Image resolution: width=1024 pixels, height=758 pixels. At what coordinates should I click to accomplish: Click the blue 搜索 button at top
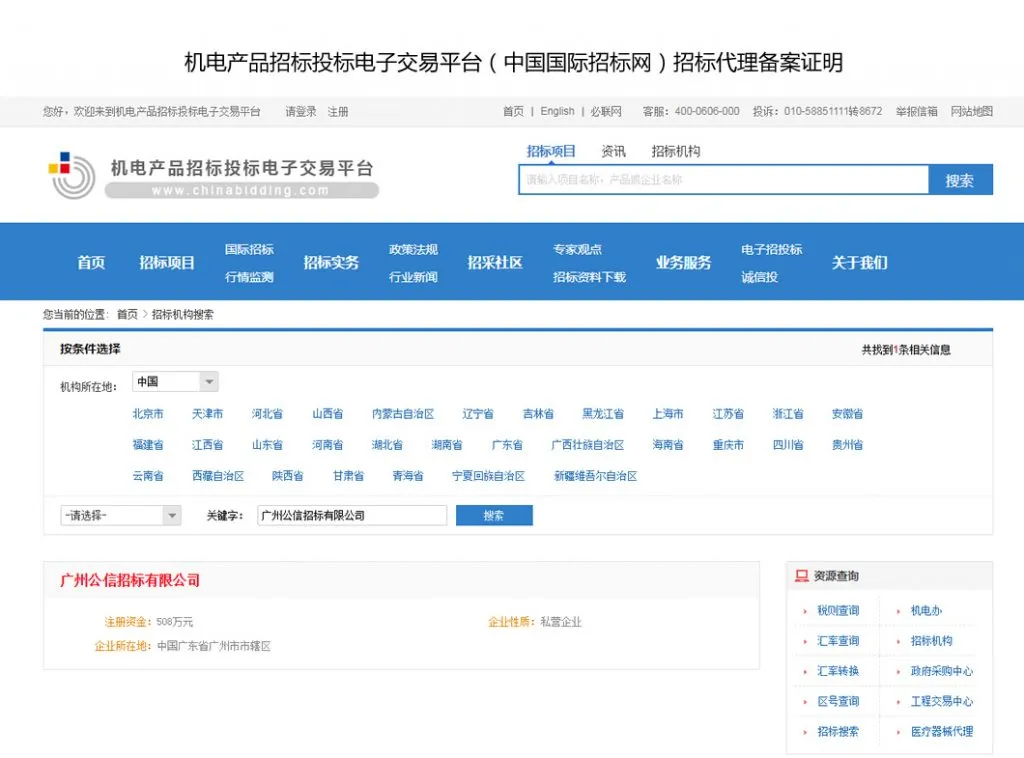(960, 180)
